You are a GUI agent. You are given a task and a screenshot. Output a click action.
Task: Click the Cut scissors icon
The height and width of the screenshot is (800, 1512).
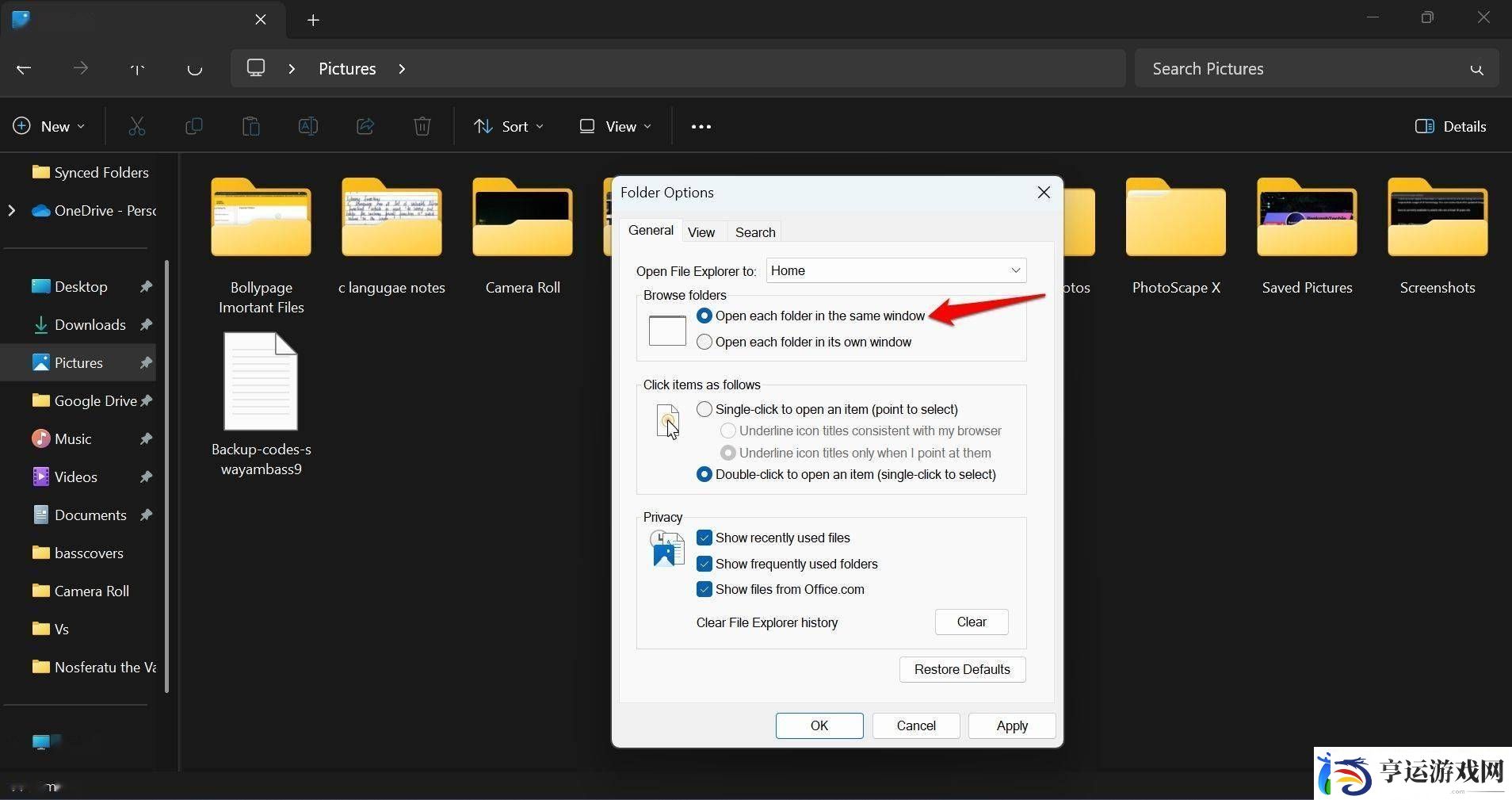(x=137, y=126)
